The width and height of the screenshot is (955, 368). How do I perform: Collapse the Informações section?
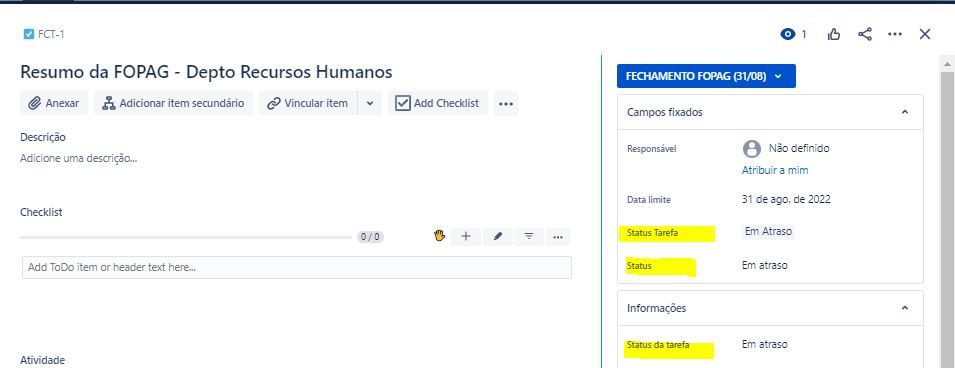(x=904, y=308)
